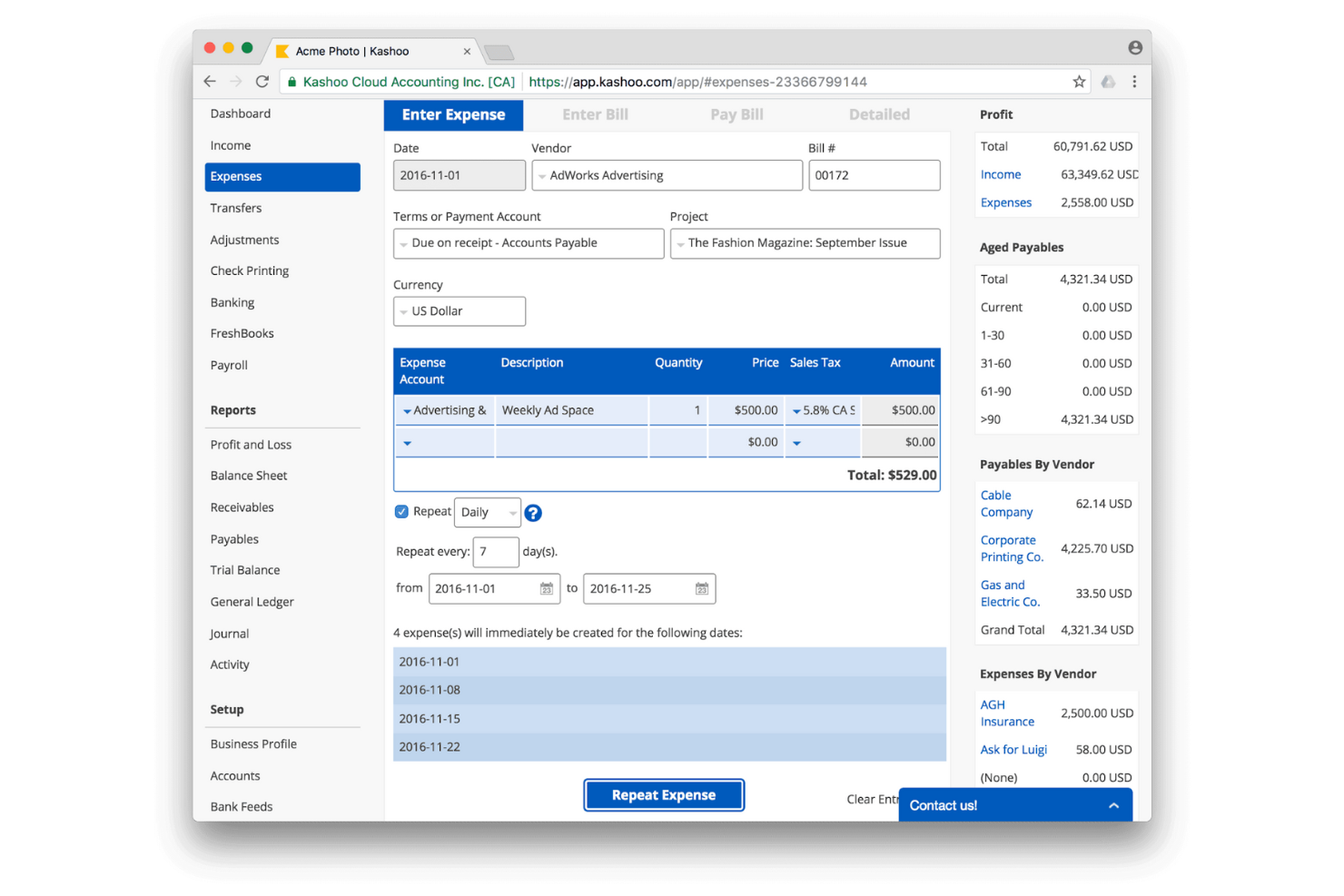Click the Repeat Expense button

(x=664, y=794)
